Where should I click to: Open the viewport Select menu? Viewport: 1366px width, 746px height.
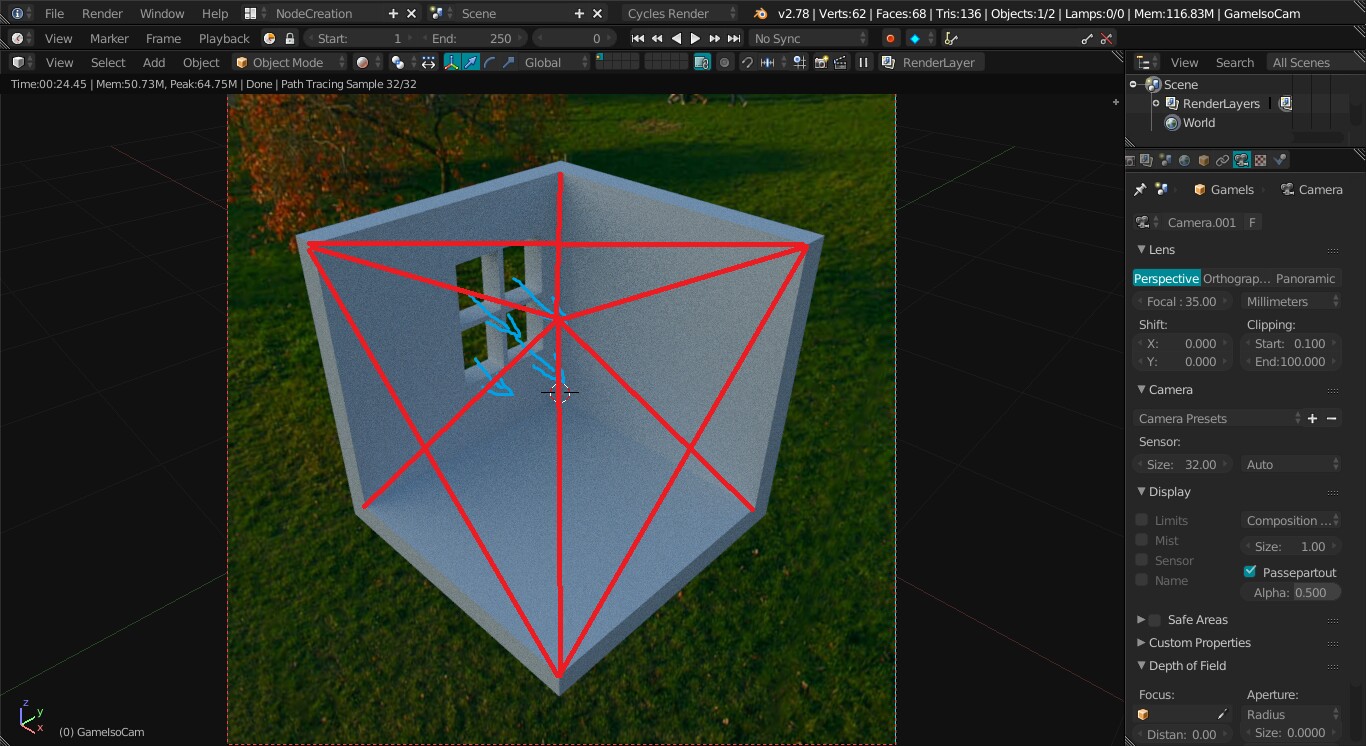pyautogui.click(x=108, y=62)
